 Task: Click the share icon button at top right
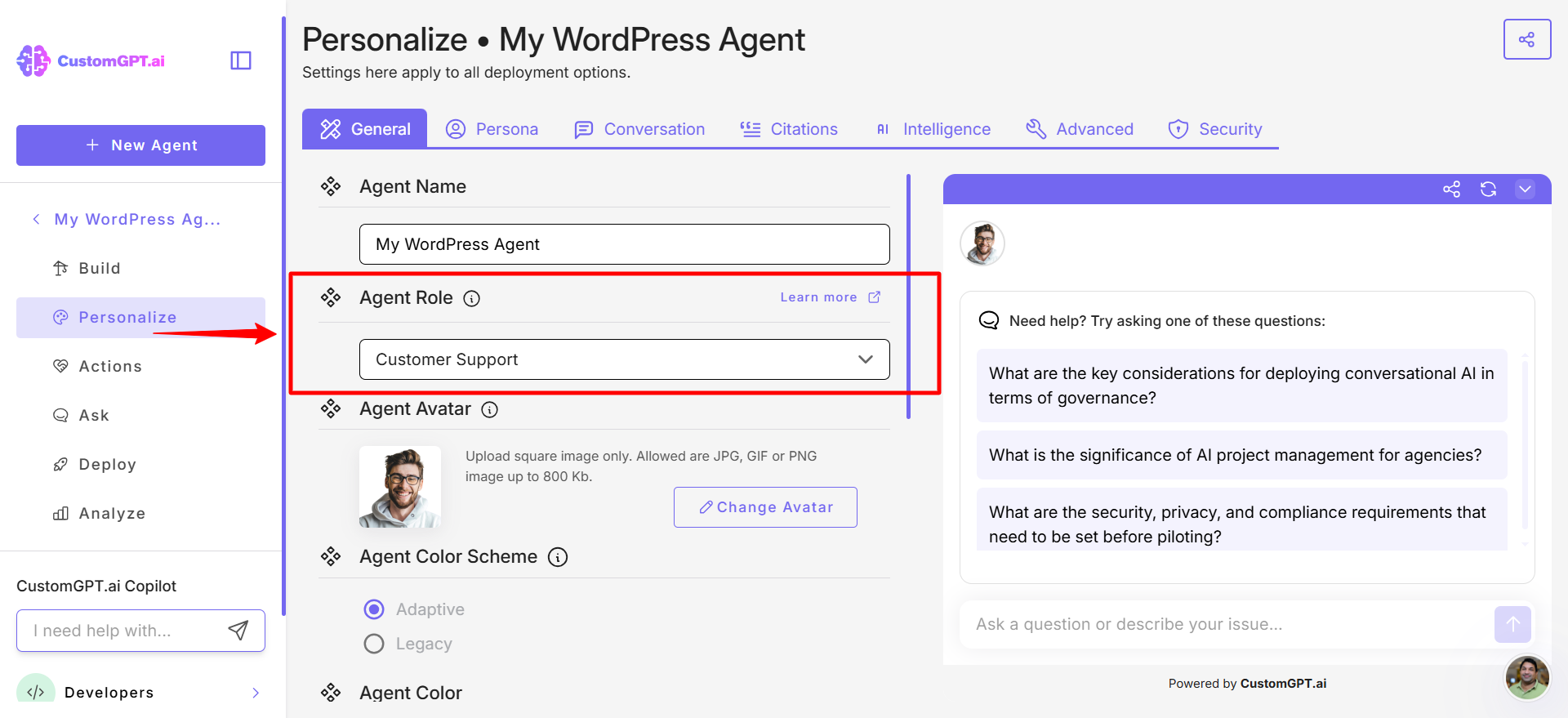click(x=1526, y=39)
